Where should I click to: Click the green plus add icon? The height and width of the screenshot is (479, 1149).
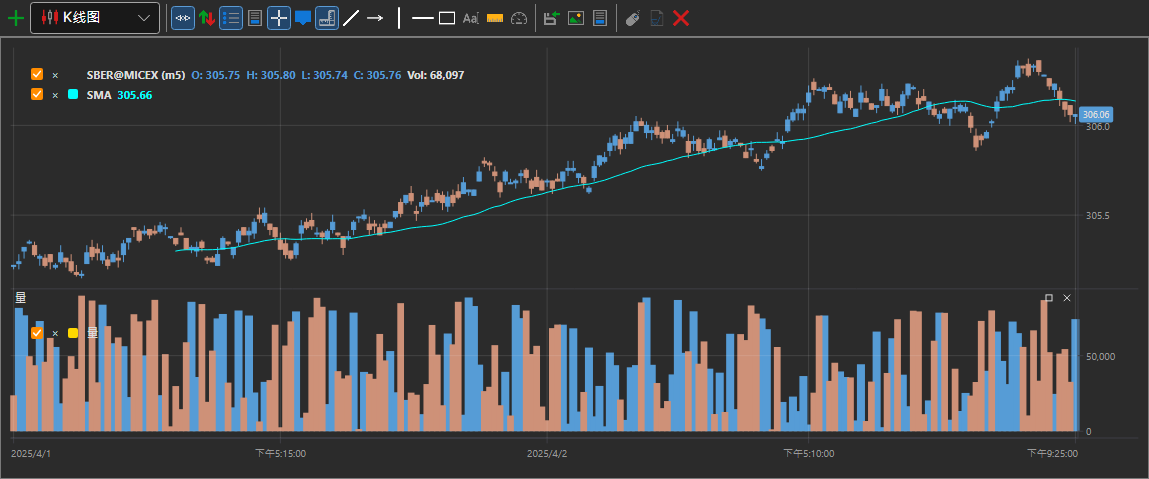pyautogui.click(x=15, y=18)
